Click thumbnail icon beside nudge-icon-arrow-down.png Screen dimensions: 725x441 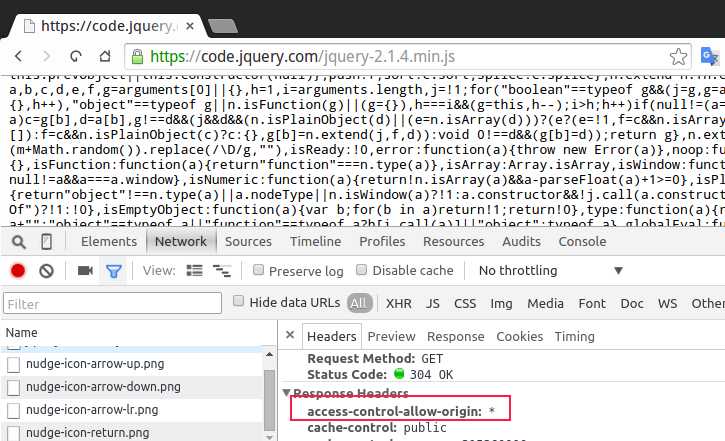(x=13, y=388)
